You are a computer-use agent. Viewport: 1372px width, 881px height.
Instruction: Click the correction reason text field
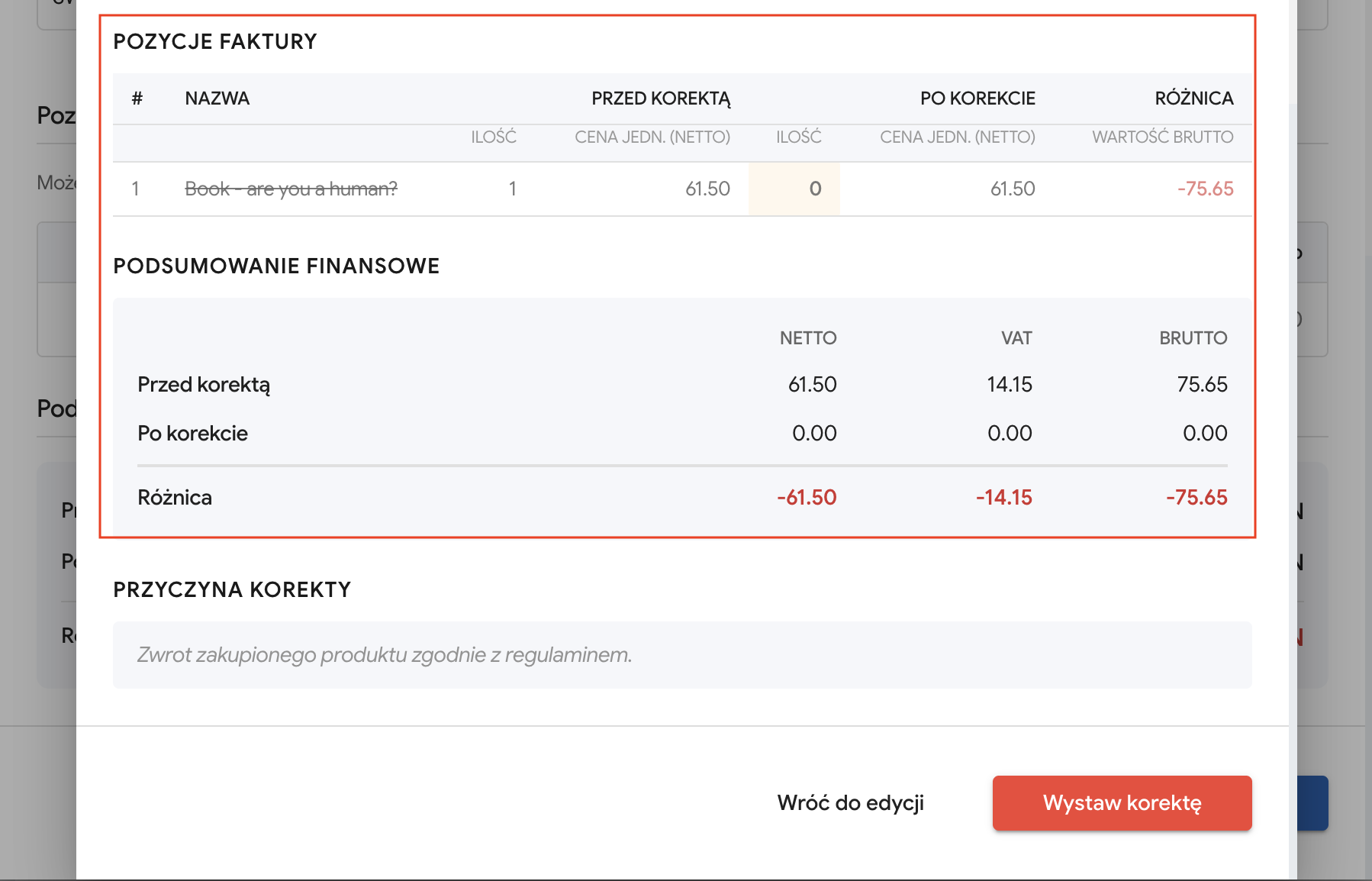pyautogui.click(x=681, y=655)
